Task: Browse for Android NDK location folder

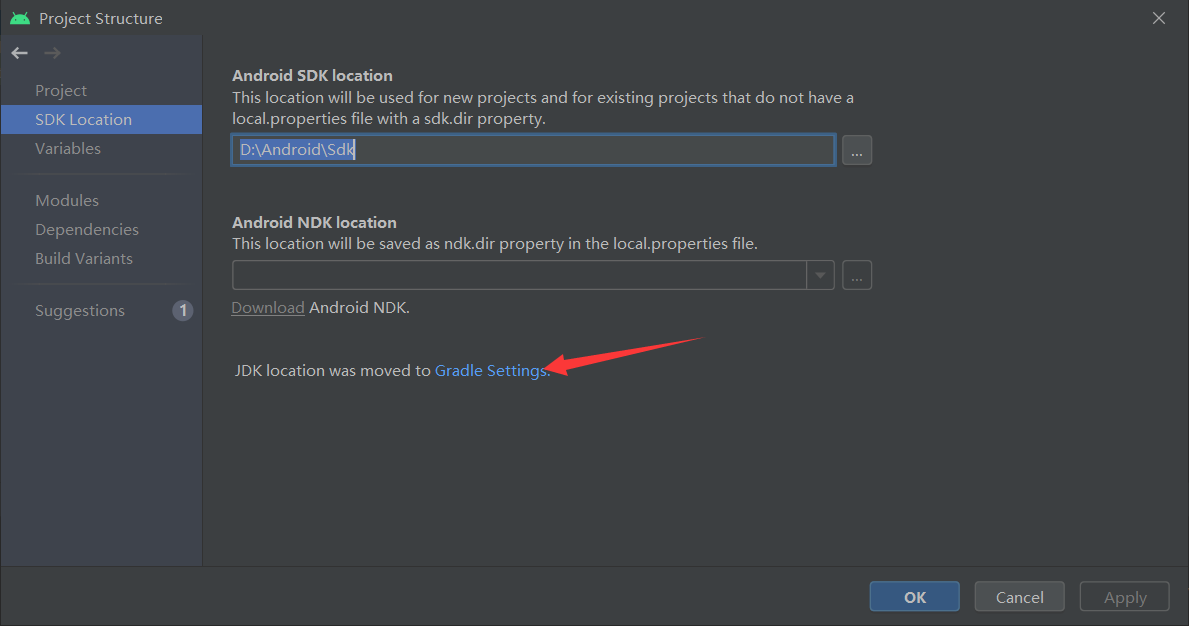Action: tap(857, 275)
